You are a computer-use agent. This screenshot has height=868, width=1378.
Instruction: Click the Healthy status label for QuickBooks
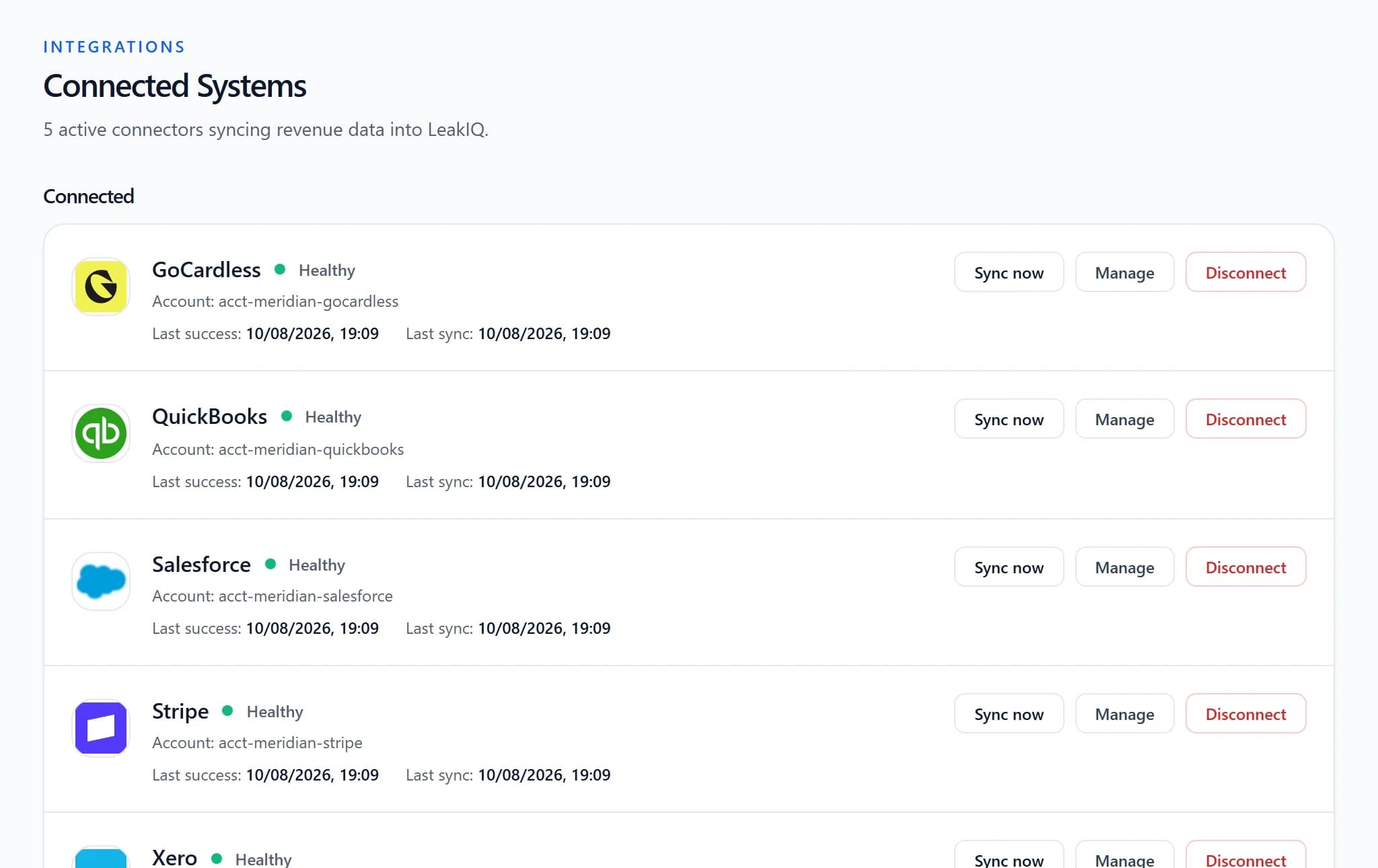(x=334, y=417)
